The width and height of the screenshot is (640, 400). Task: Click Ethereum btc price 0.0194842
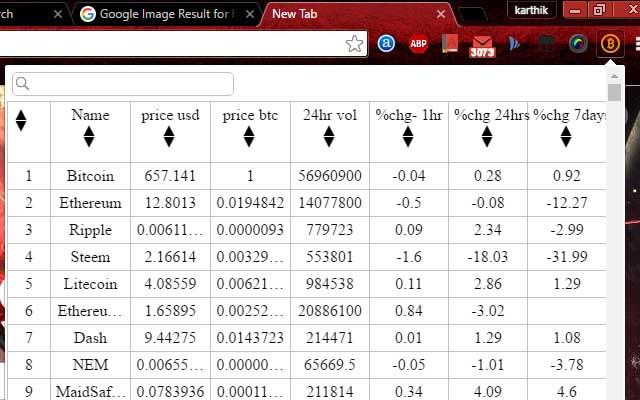click(x=250, y=203)
